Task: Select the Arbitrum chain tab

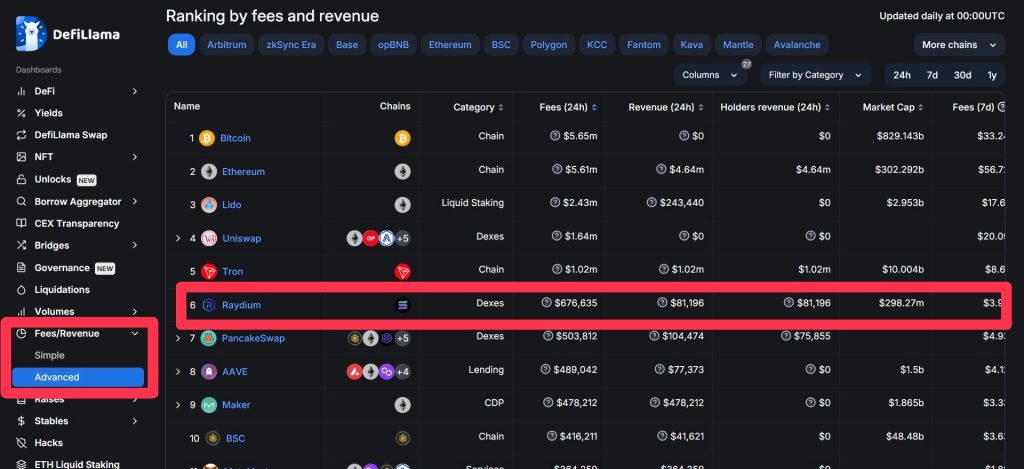Action: [225, 45]
